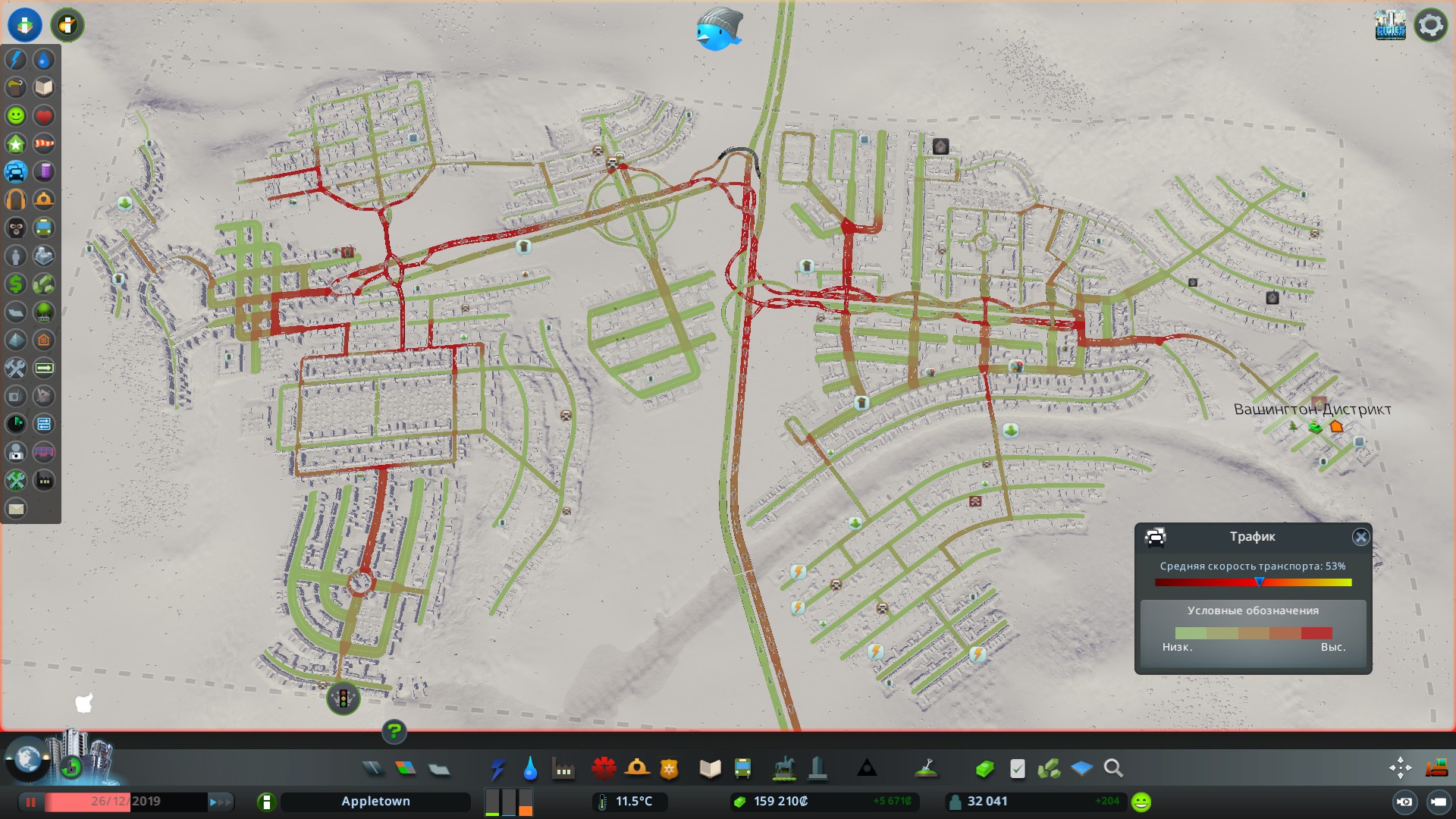Show the Happiness info view
The image size is (1456, 819).
pos(16,116)
